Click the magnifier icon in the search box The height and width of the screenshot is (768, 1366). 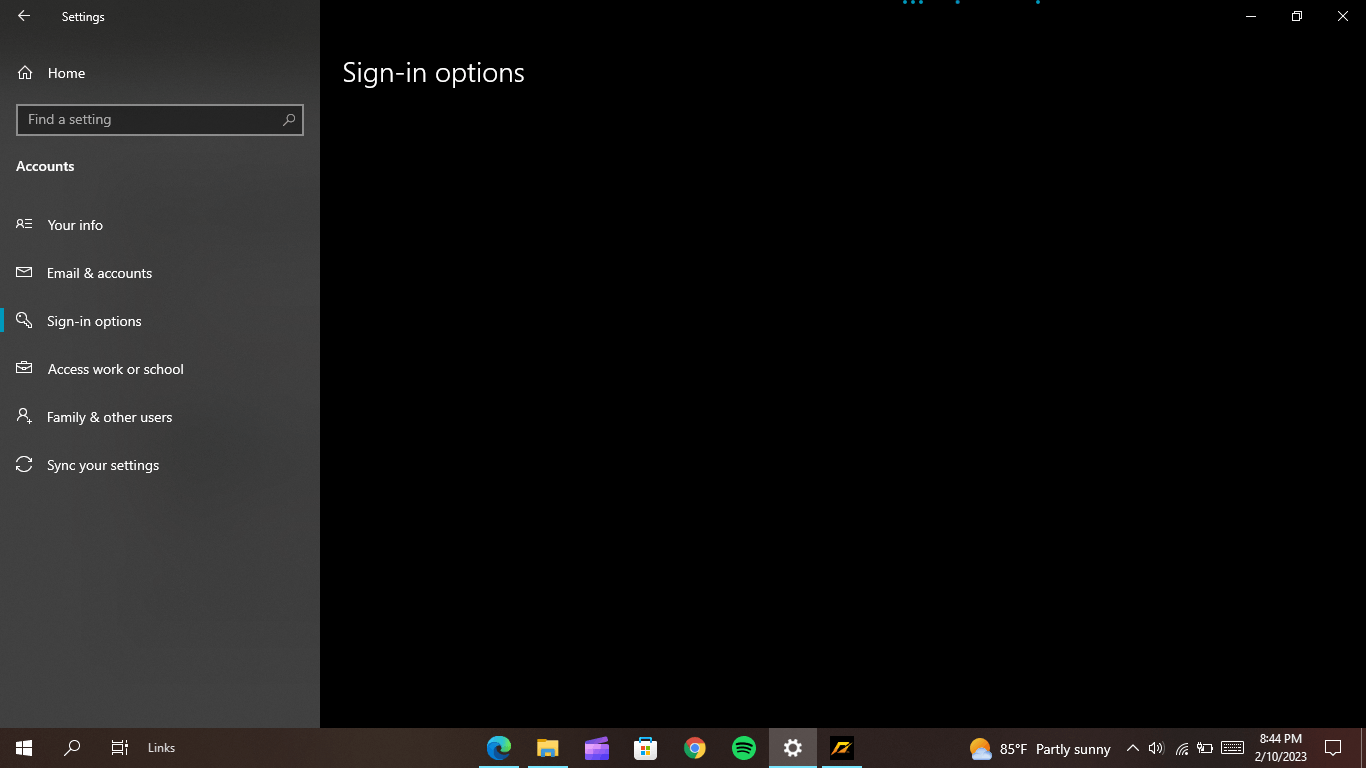[x=289, y=120]
